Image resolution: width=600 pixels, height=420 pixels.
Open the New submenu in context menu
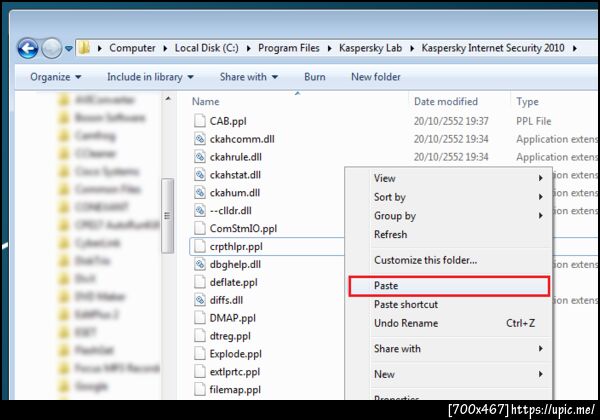449,374
